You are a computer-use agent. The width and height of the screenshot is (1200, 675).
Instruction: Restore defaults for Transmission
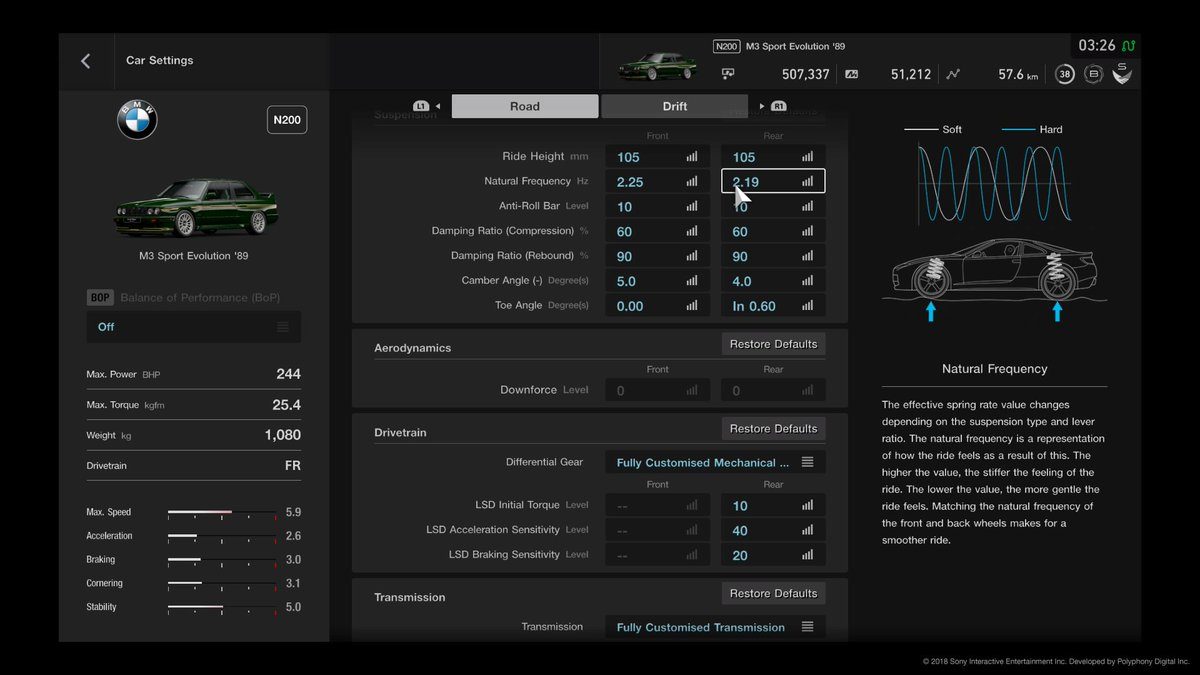pyautogui.click(x=773, y=593)
